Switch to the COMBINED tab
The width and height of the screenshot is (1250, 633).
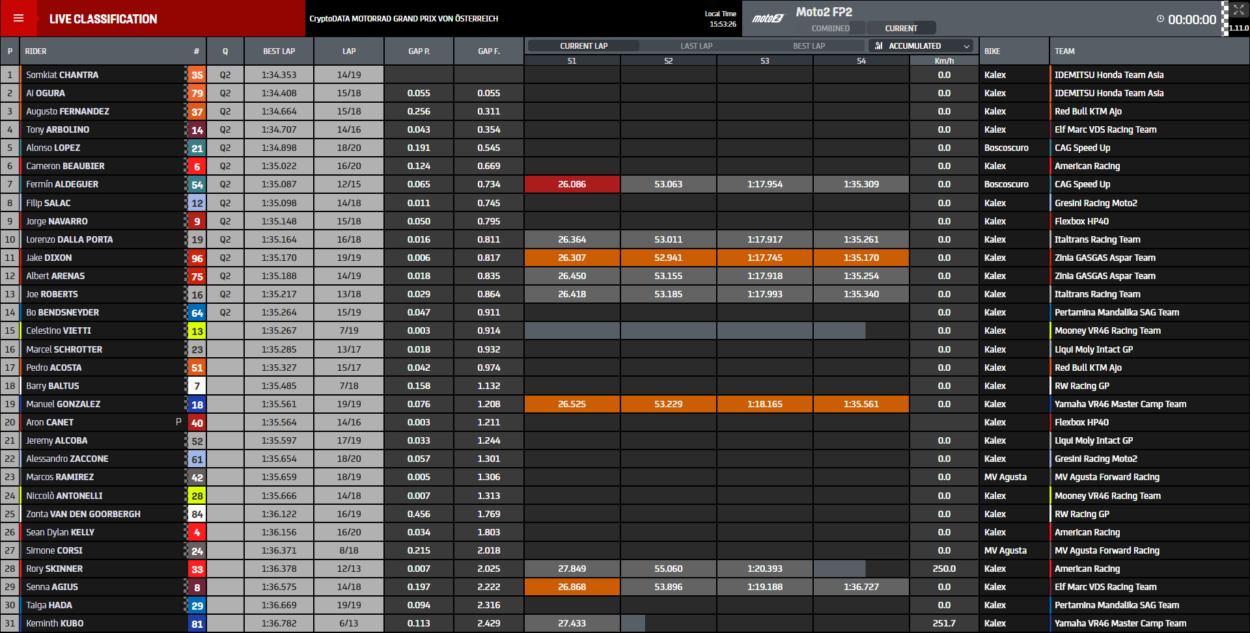[831, 28]
